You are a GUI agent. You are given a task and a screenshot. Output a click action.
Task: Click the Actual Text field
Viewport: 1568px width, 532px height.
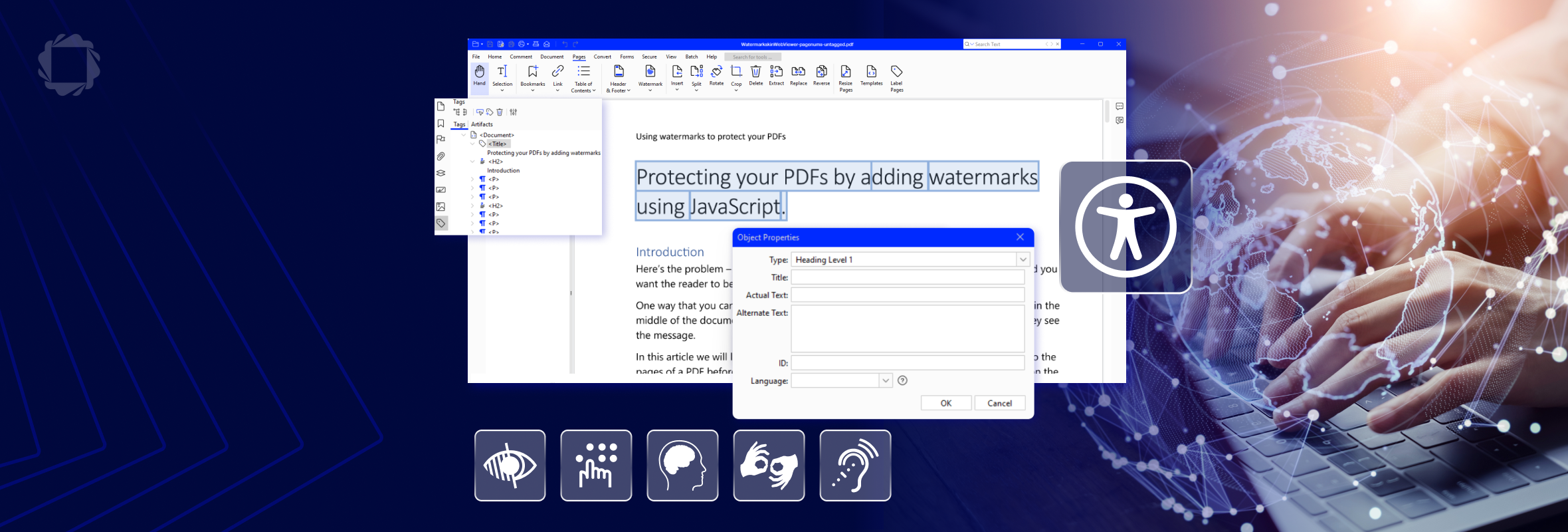(x=908, y=295)
